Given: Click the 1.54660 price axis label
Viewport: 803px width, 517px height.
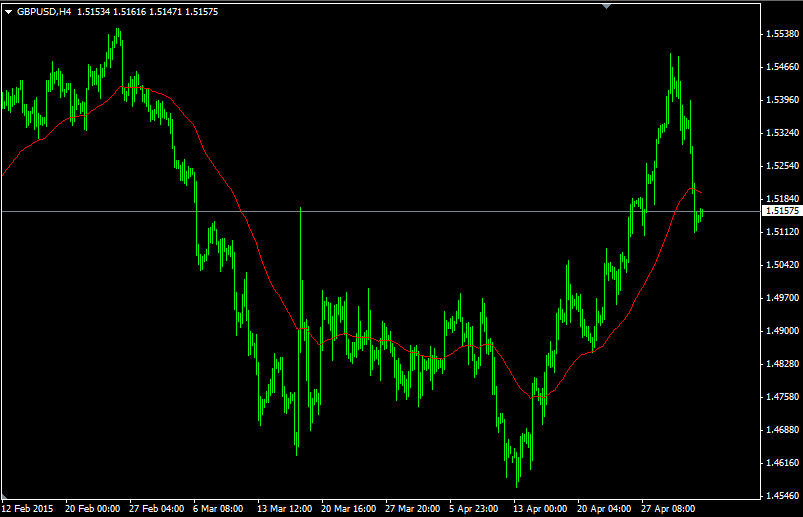Looking at the screenshot, I should coord(783,67).
